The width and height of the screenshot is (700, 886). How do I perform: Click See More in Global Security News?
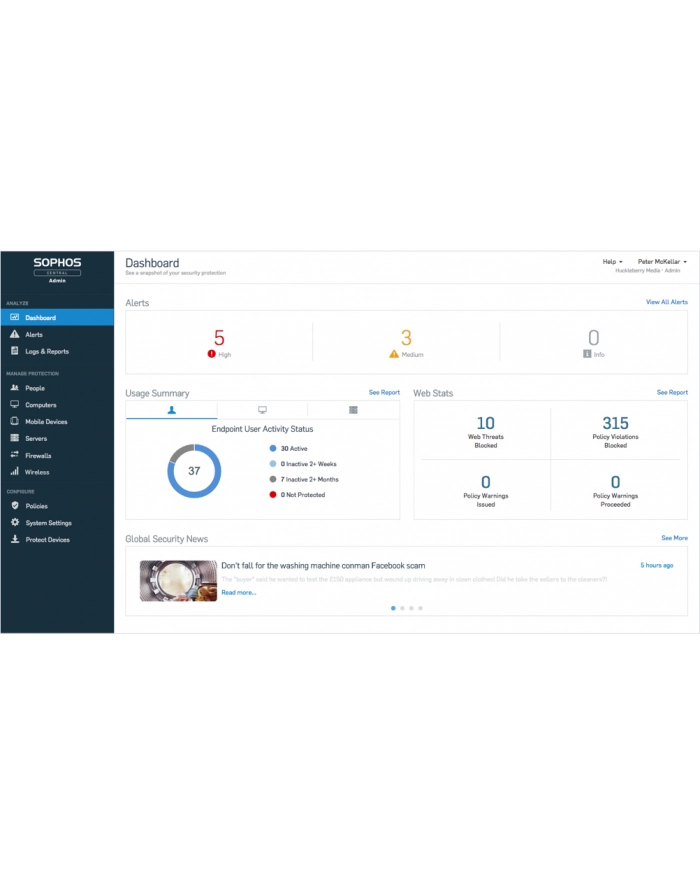click(x=675, y=538)
